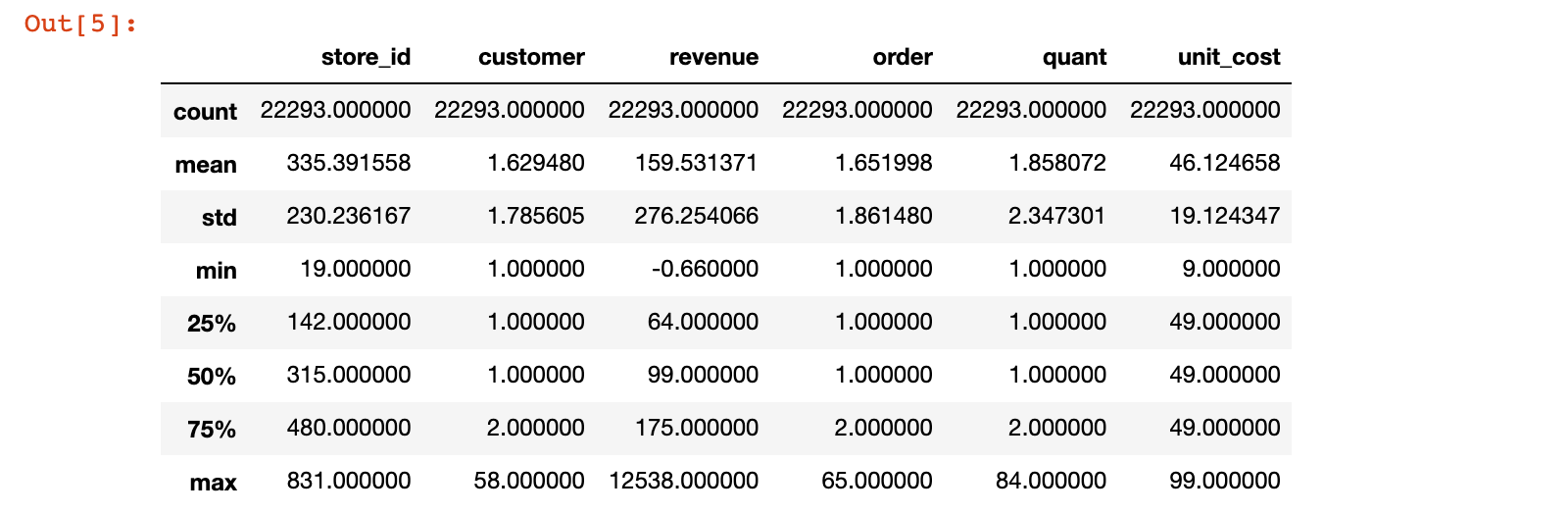This screenshot has height=514, width=1568.
Task: Select the 25% row label
Action: point(212,324)
